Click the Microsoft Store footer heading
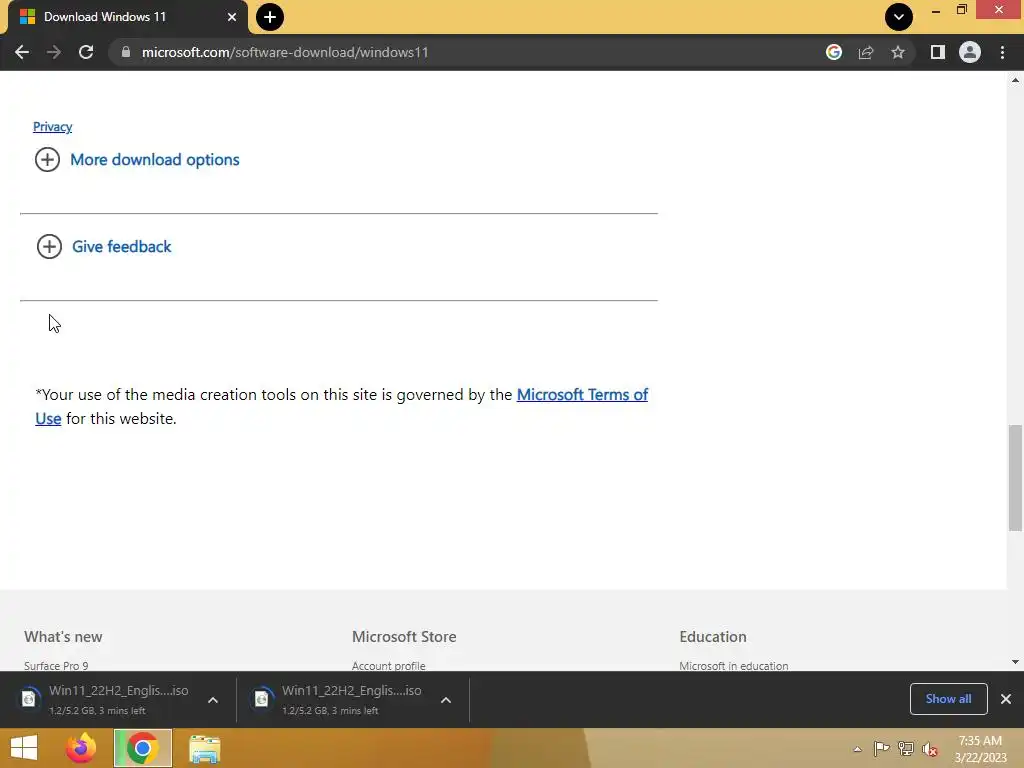1024x768 pixels. coord(404,637)
